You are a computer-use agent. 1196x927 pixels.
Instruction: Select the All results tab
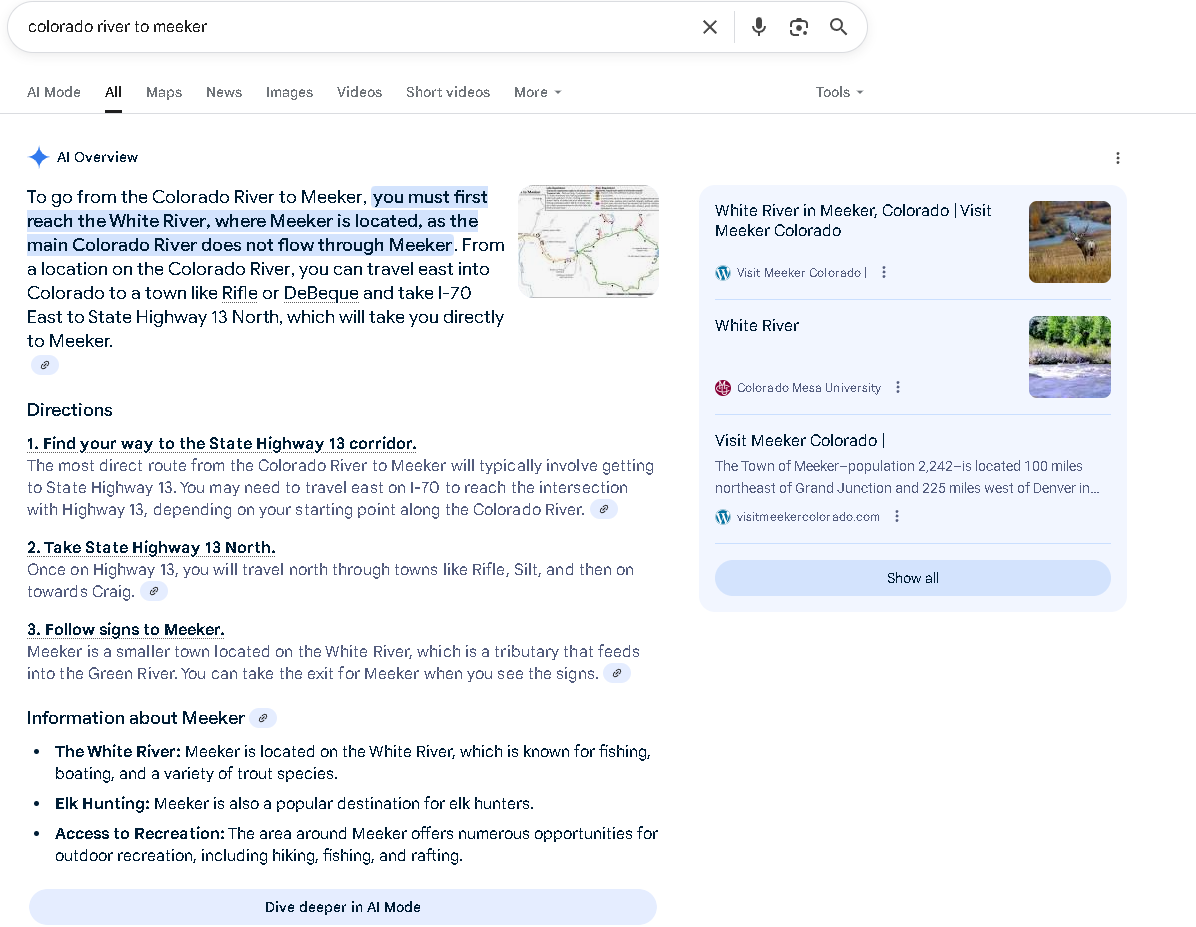click(x=113, y=92)
